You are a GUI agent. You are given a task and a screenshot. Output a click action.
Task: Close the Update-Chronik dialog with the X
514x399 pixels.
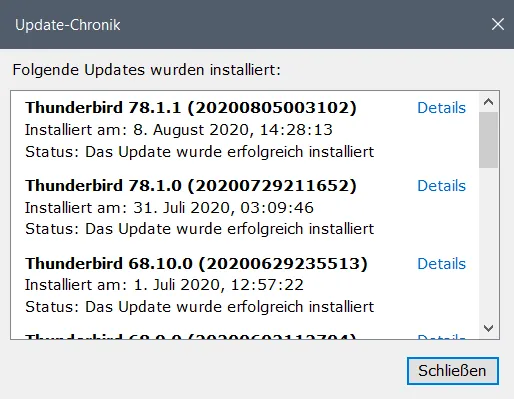(498, 24)
